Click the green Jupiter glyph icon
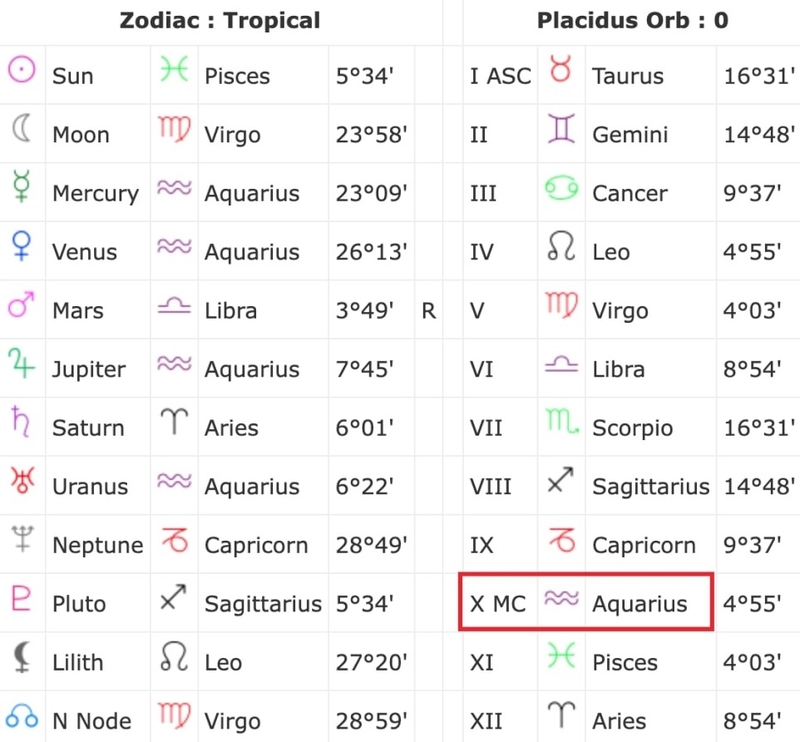This screenshot has width=800, height=742. [21, 363]
